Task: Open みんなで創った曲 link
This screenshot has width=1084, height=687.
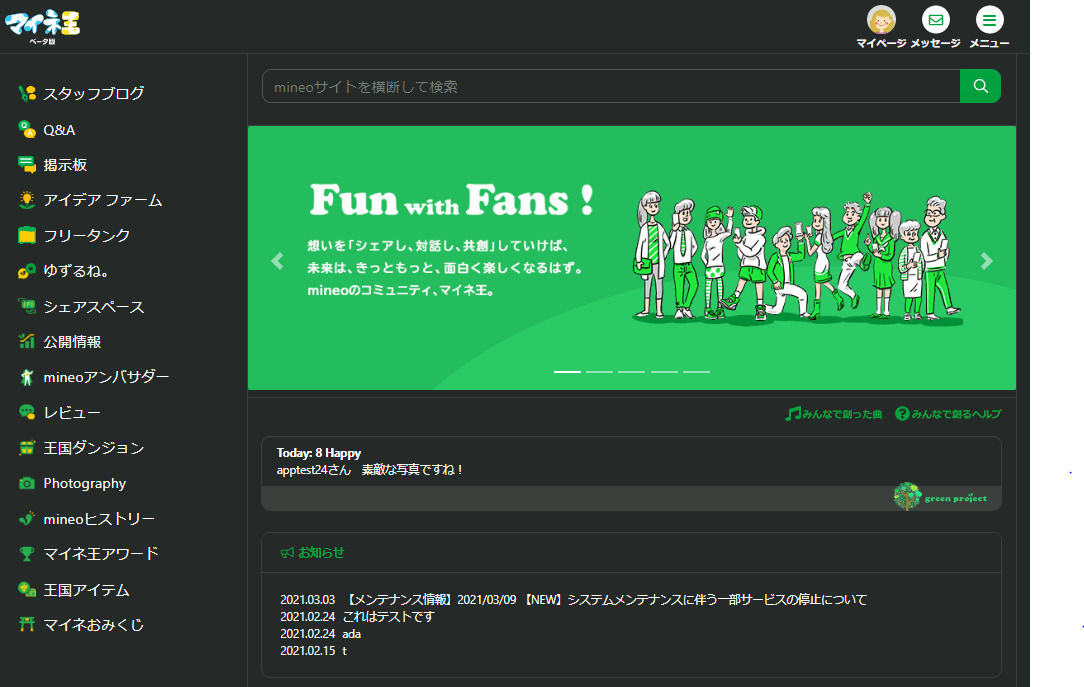Action: (x=842, y=414)
